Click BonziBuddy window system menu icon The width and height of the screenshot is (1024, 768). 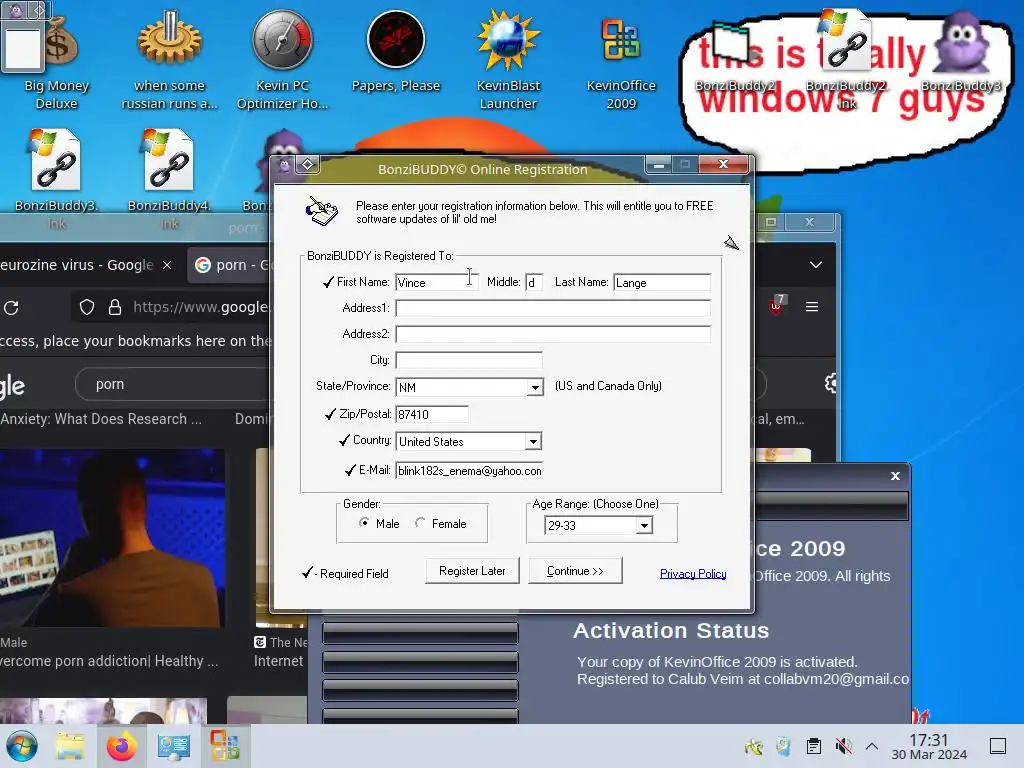pyautogui.click(x=284, y=165)
